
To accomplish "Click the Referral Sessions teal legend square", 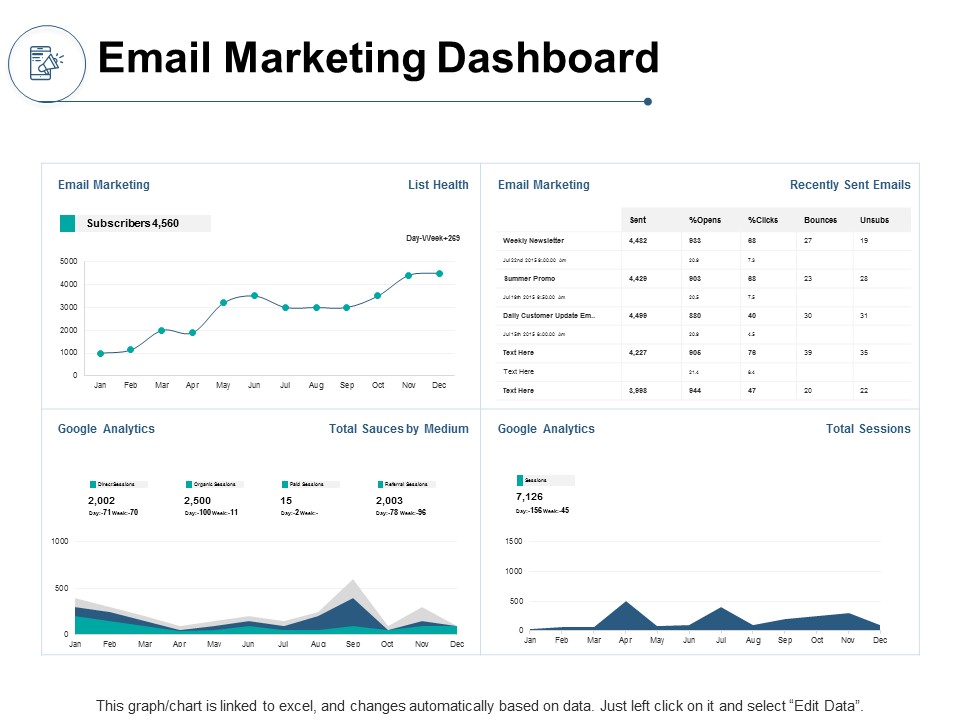I will (x=381, y=484).
